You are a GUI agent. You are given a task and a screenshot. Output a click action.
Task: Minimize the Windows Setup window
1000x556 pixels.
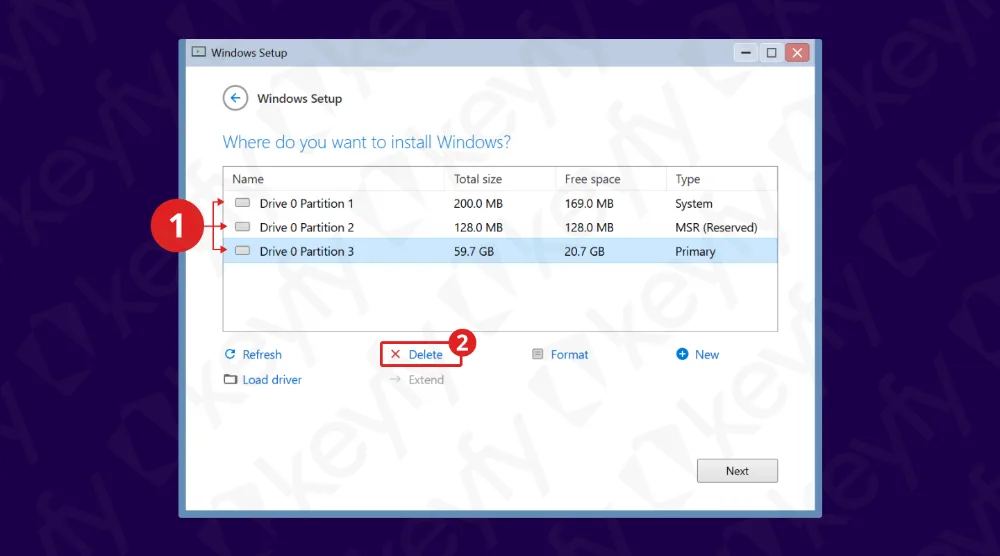point(746,52)
